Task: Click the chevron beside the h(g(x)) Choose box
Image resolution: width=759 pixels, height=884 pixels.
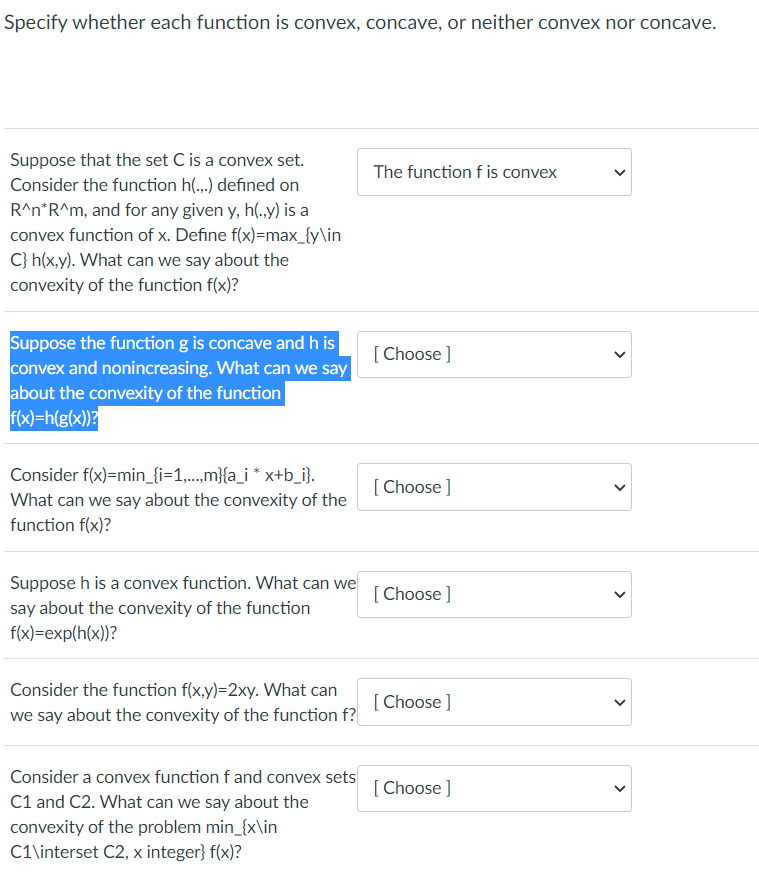Action: click(618, 354)
